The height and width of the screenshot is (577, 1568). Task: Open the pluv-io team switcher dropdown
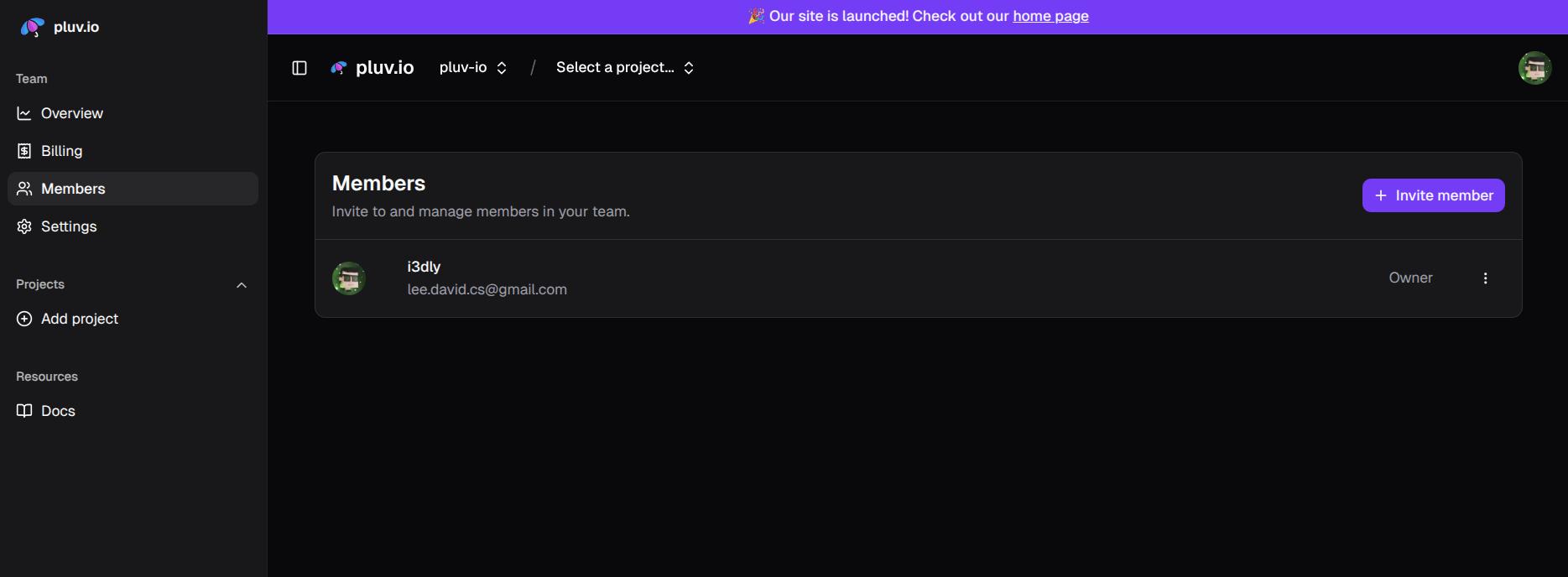[x=473, y=68]
